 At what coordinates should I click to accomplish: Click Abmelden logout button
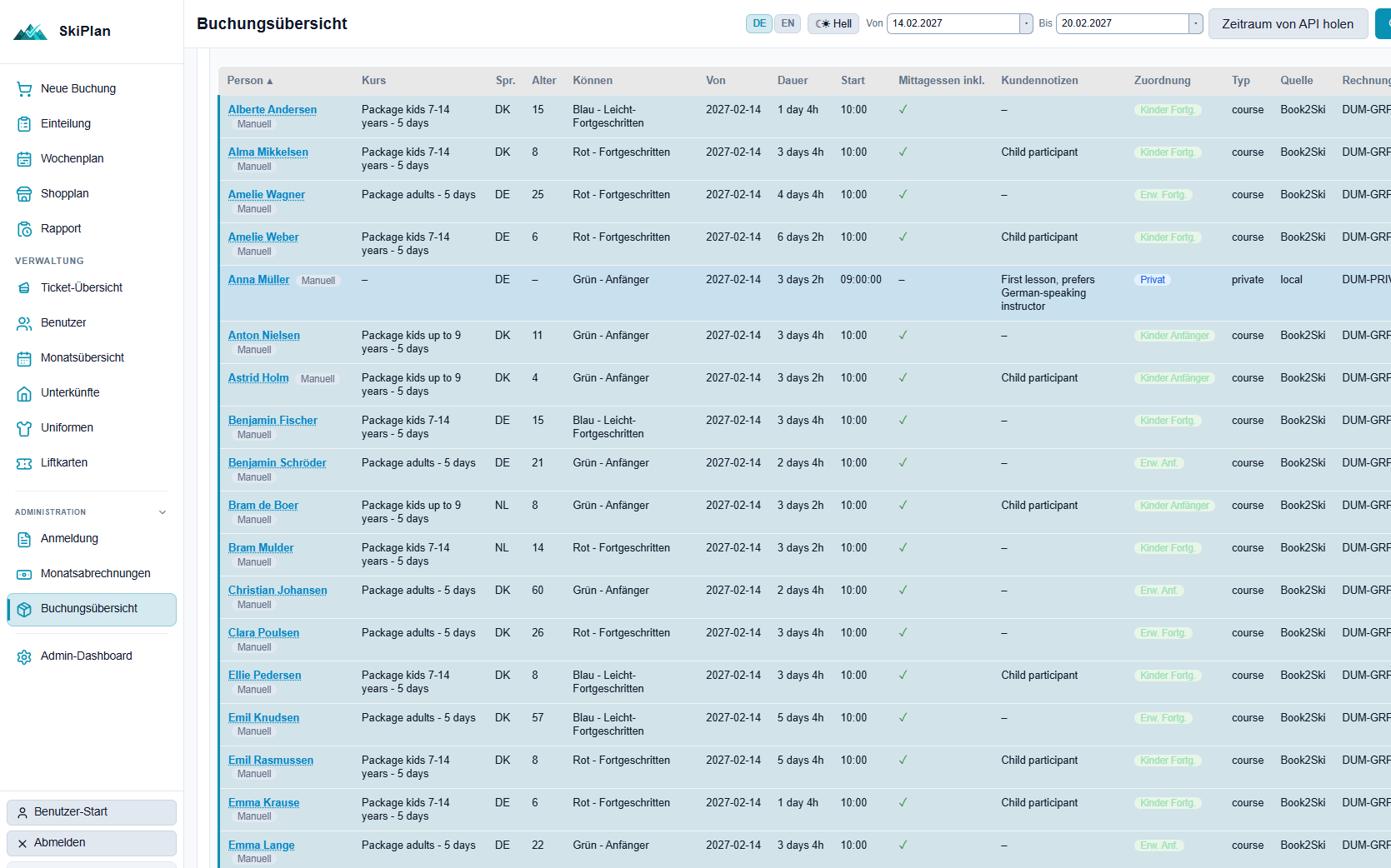point(92,843)
